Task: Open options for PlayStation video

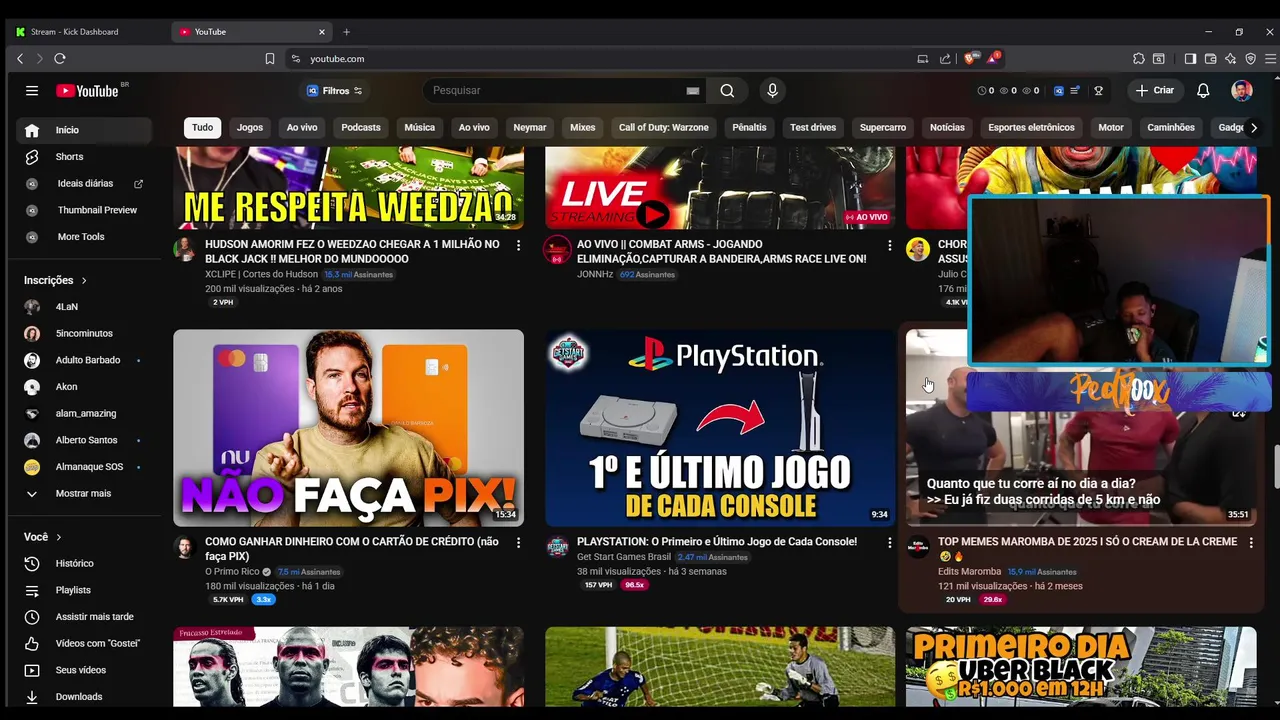Action: (889, 542)
